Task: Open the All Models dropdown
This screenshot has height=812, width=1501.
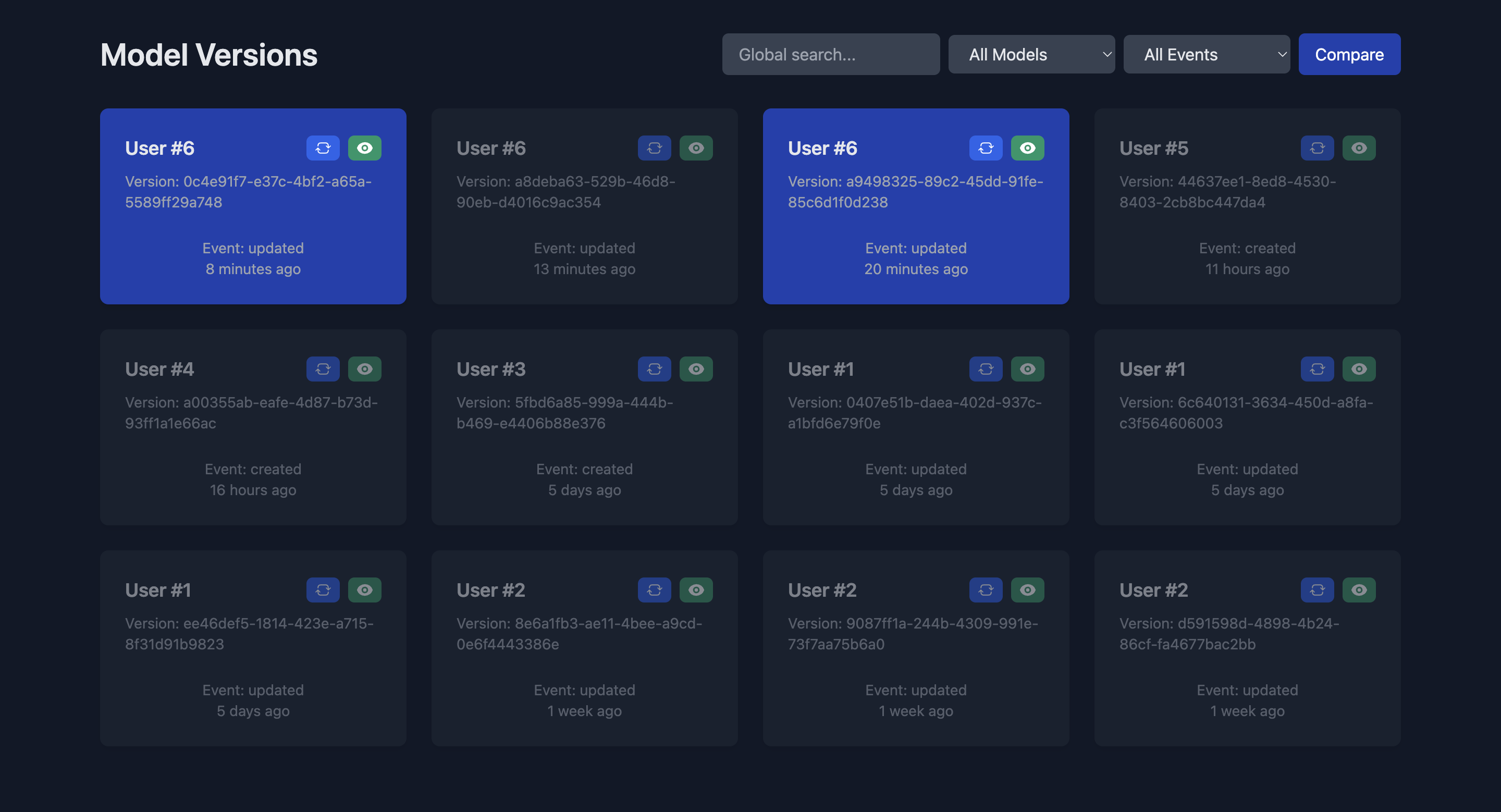Action: pos(1031,54)
